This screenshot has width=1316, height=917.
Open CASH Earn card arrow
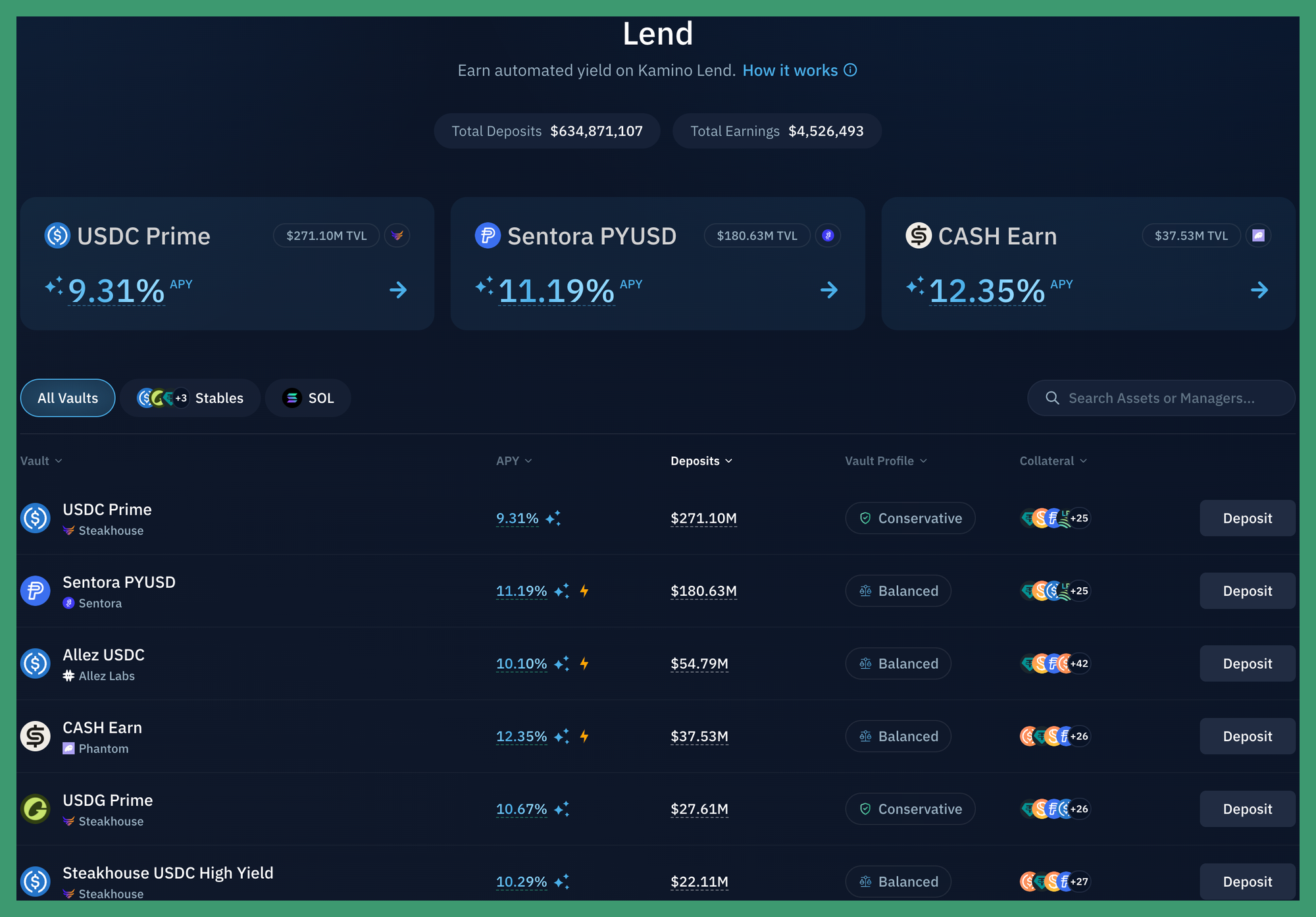pos(1259,290)
